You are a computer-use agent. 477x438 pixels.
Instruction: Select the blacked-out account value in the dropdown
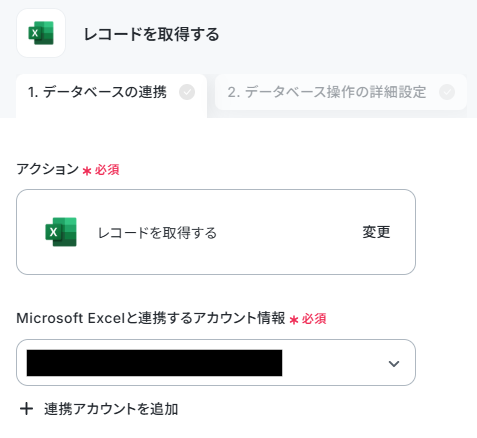154,363
